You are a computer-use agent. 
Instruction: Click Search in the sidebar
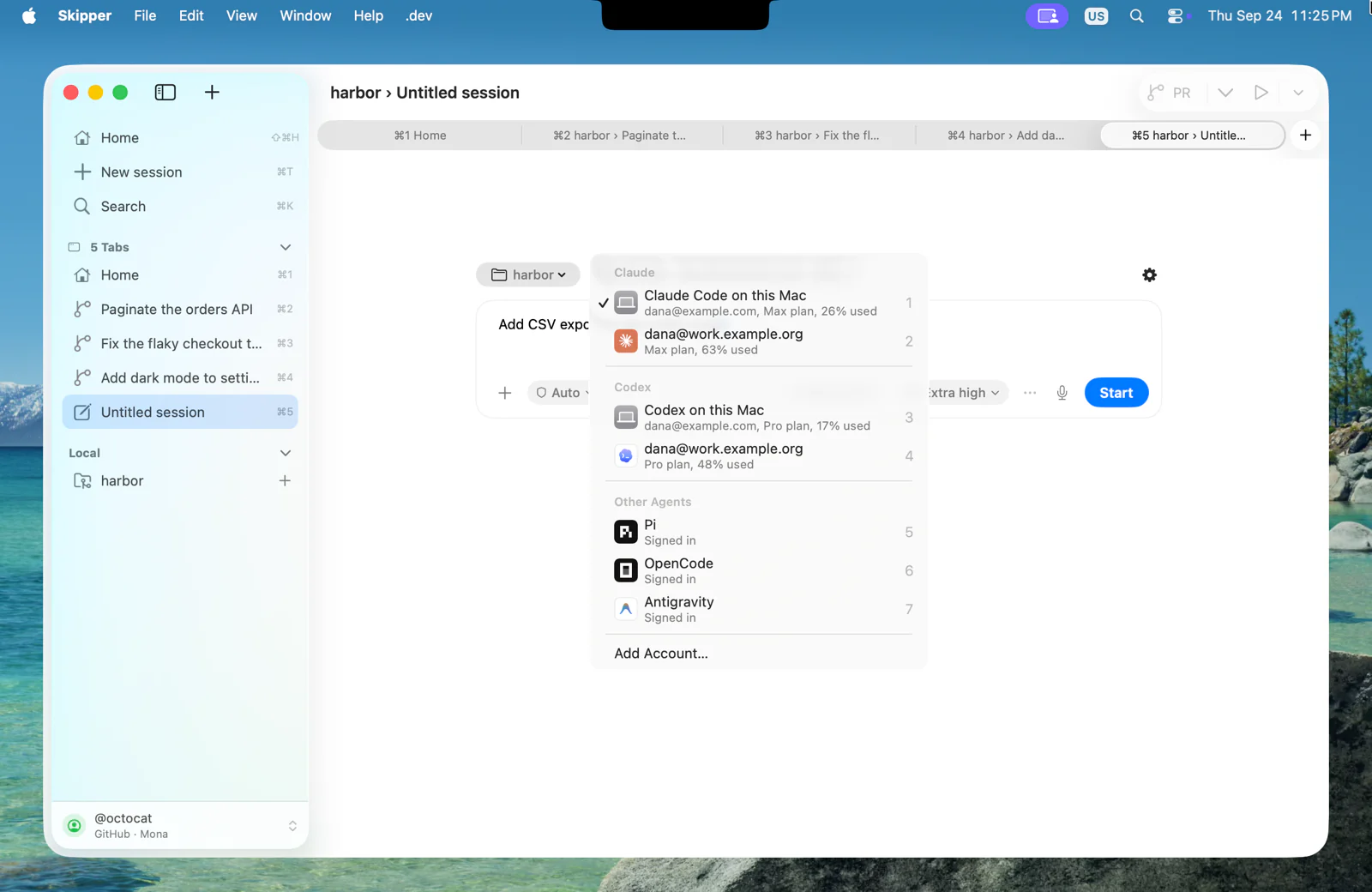(180, 207)
